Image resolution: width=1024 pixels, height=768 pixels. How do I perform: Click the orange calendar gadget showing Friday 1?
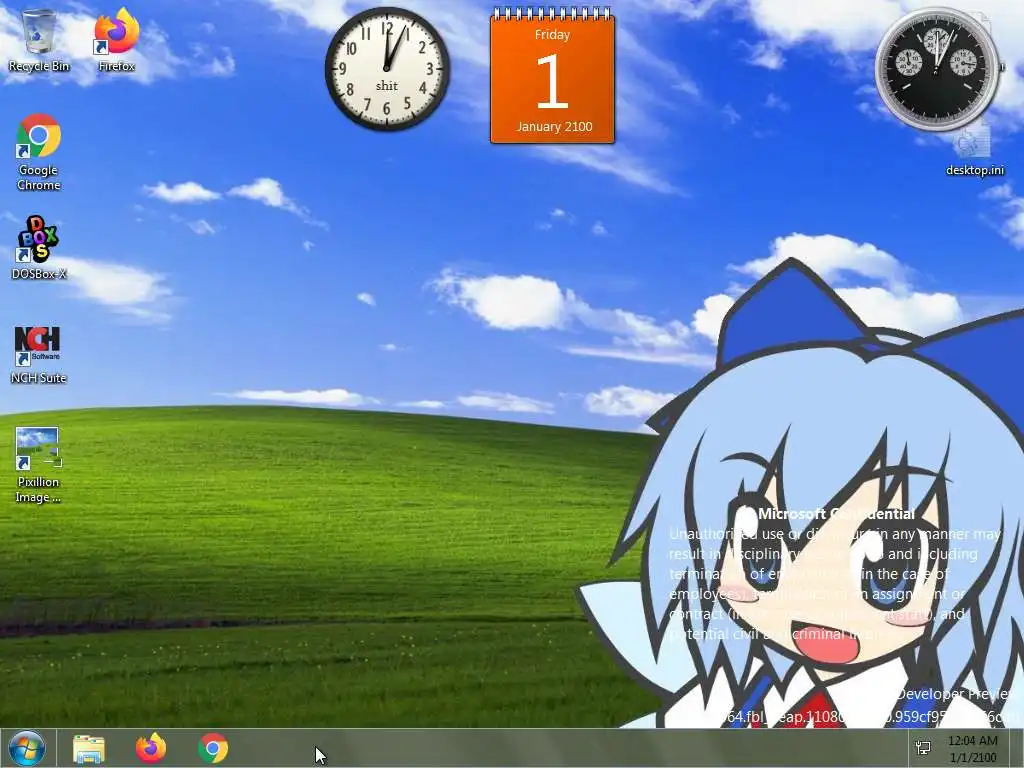[x=552, y=76]
